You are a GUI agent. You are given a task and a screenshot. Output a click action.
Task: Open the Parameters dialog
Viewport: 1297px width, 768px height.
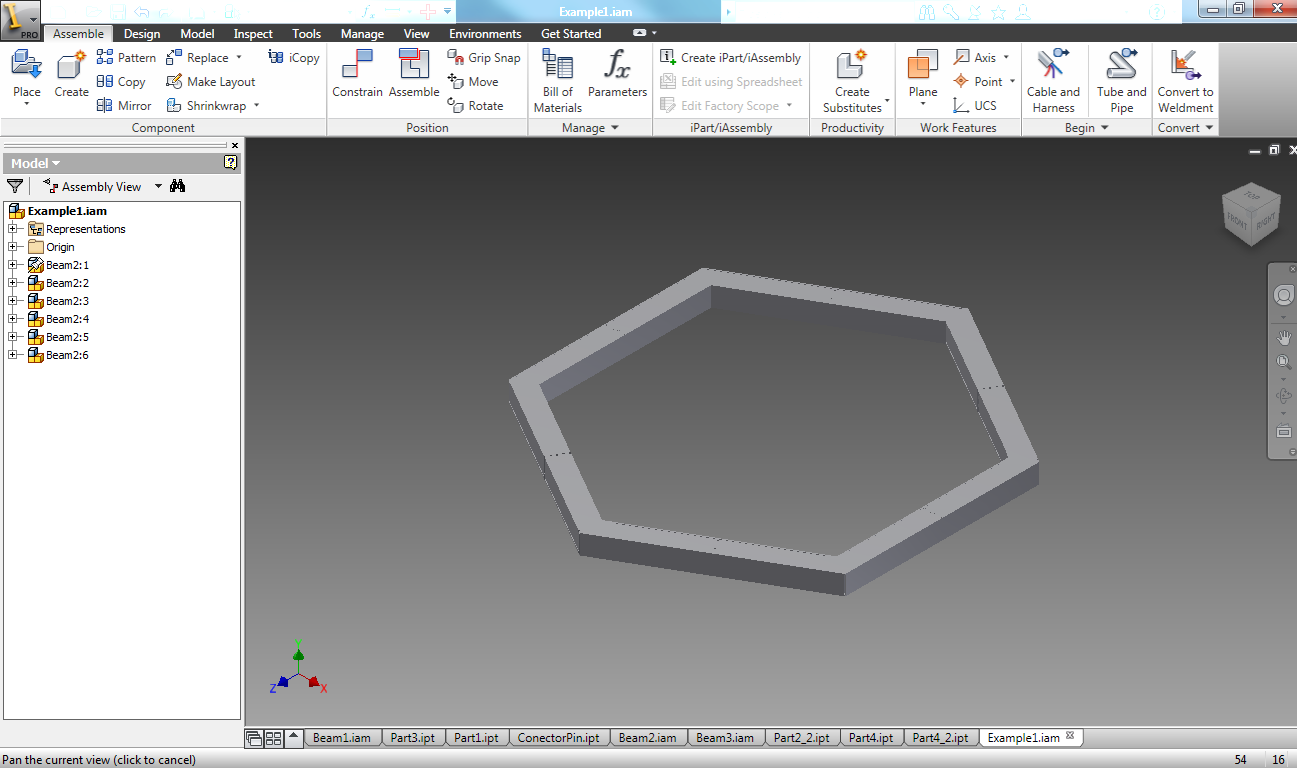coord(617,75)
